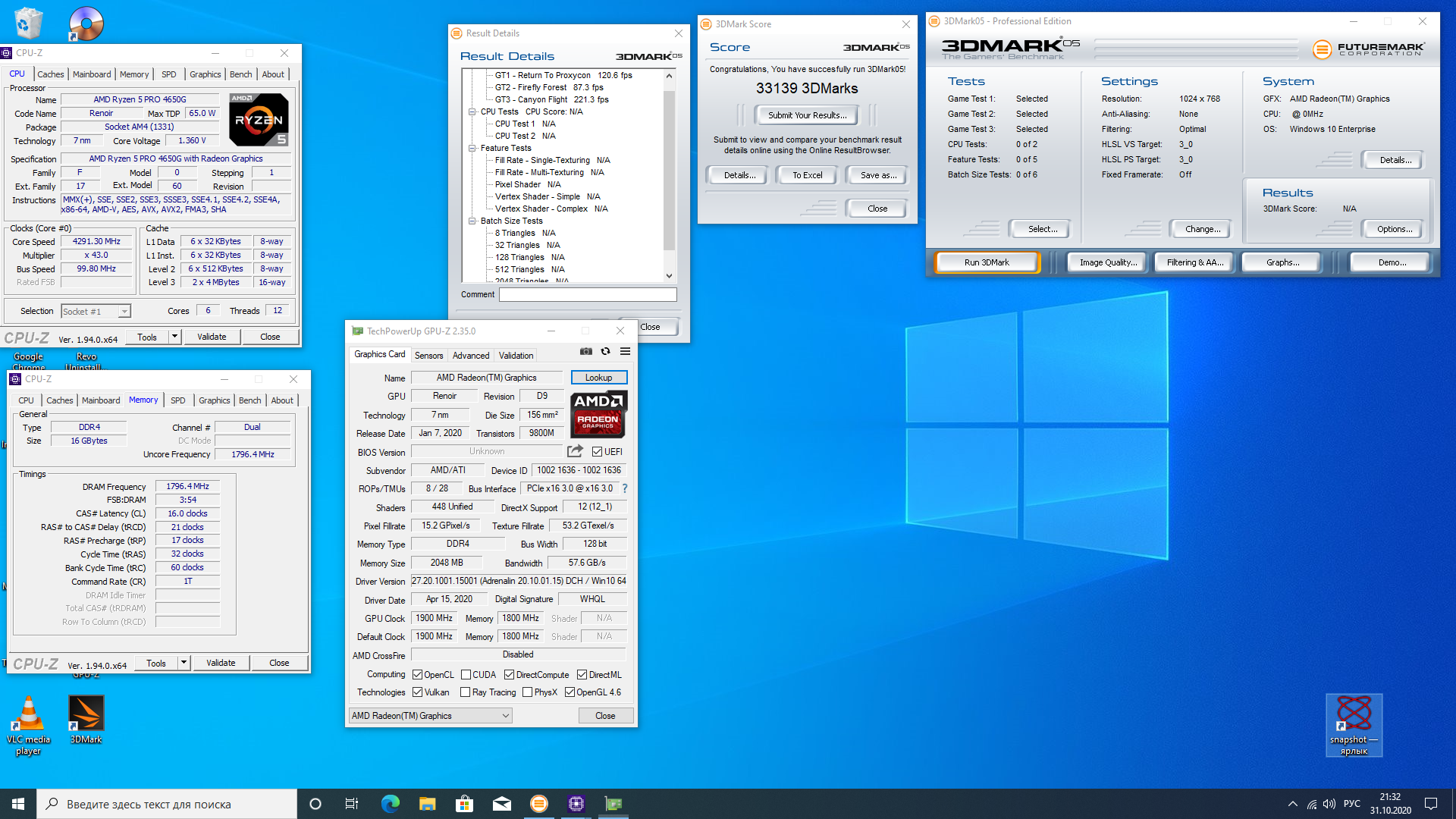Click the Comment input field
The image size is (1456, 819).
[588, 294]
